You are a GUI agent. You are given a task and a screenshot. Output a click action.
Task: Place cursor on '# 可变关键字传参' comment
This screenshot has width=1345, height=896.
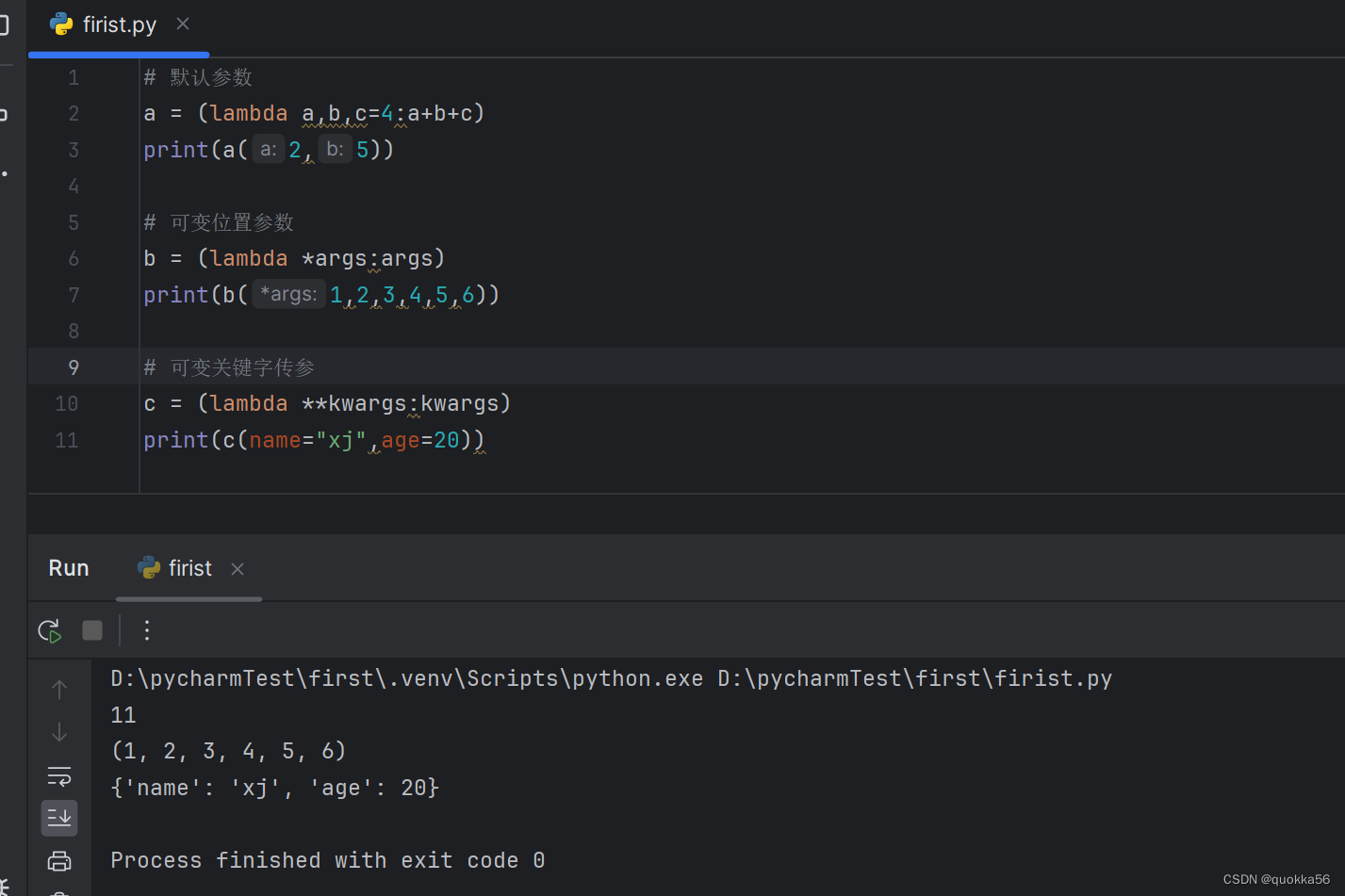tap(229, 367)
